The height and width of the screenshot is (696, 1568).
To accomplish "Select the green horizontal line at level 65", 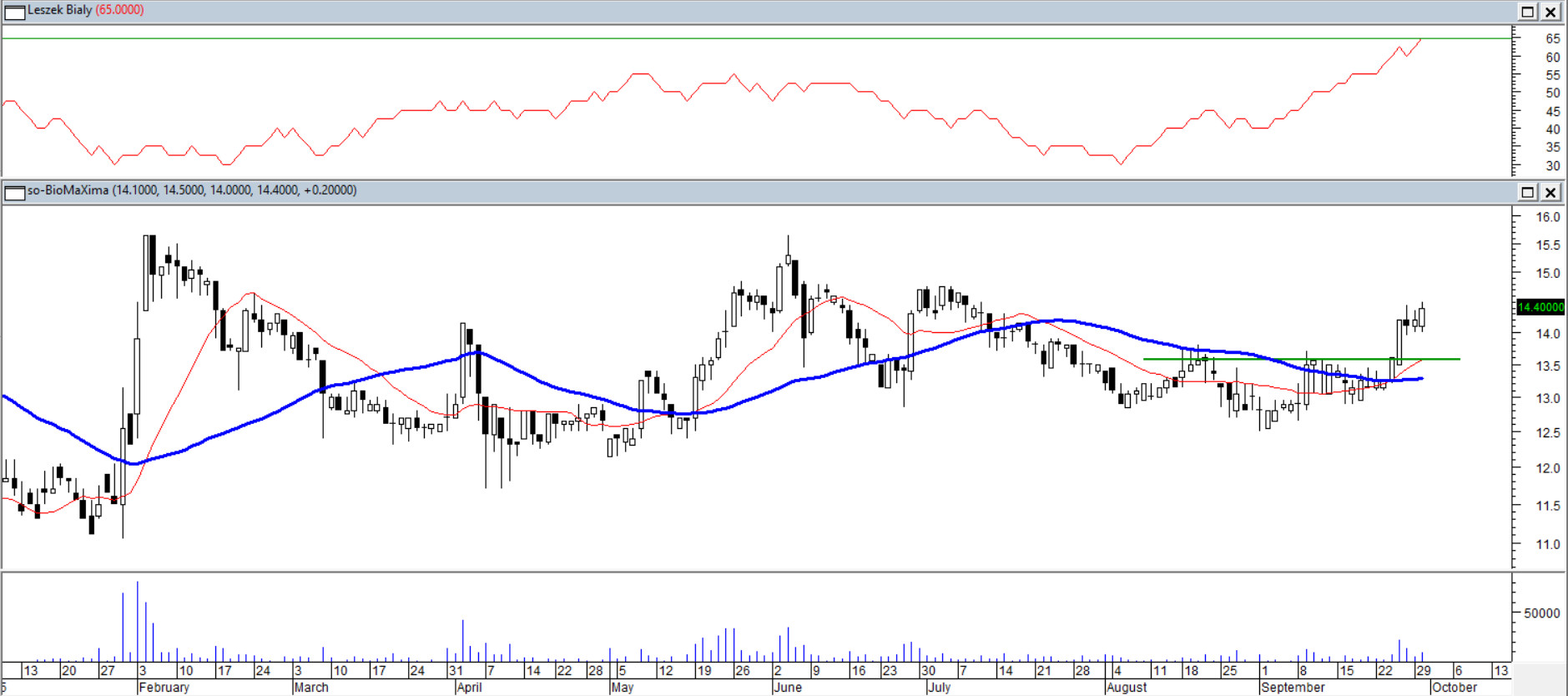I will pyautogui.click(x=751, y=38).
